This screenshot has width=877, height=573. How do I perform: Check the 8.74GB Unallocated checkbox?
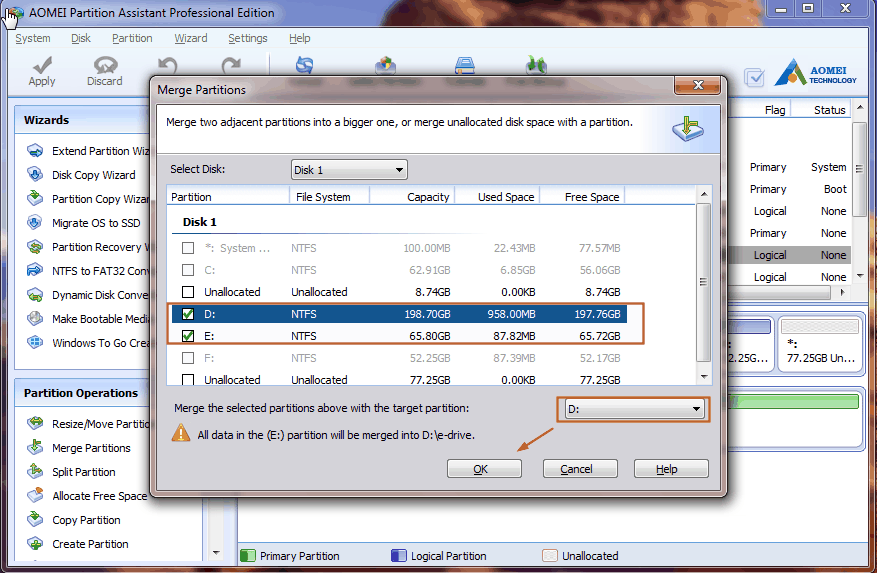(188, 292)
